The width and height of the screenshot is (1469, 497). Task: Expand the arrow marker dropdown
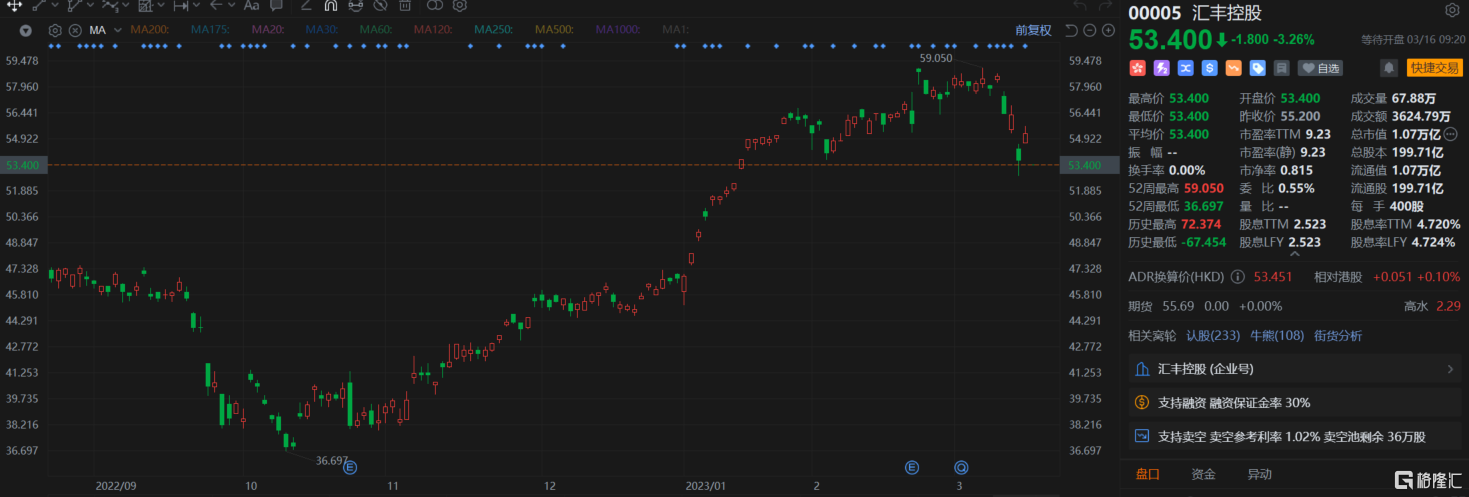point(231,6)
